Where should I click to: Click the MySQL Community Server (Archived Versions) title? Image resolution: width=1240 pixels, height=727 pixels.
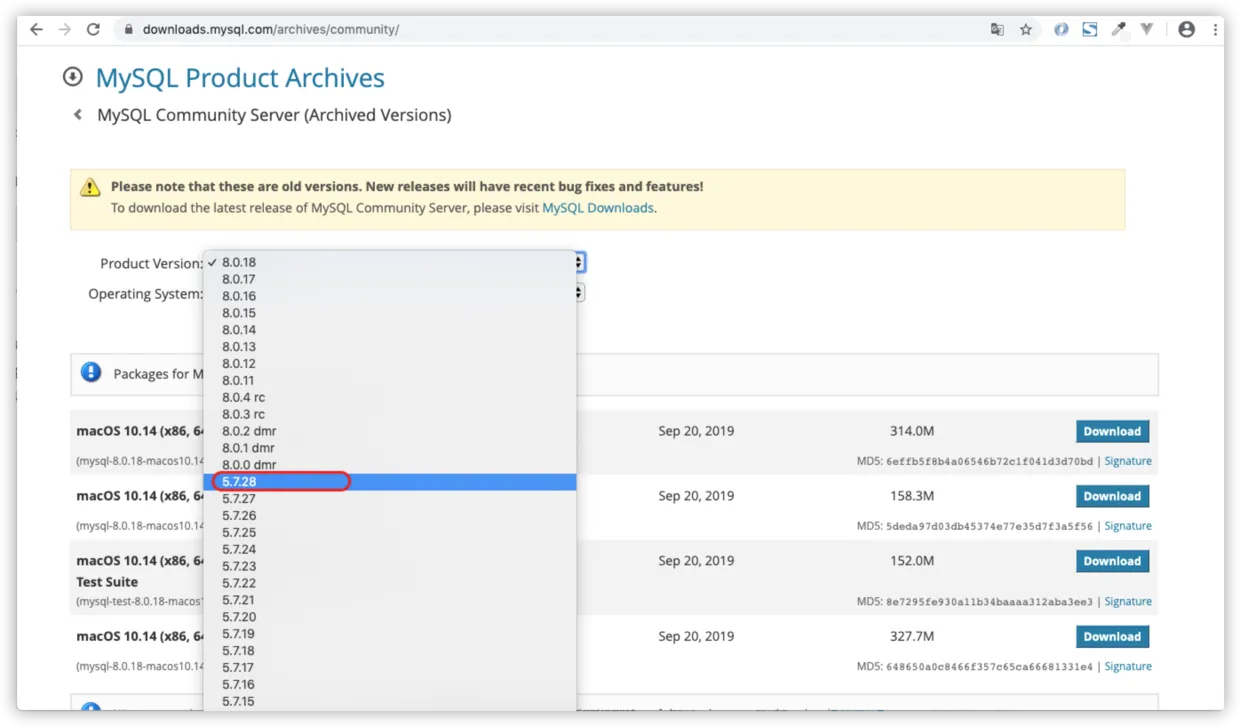point(274,115)
